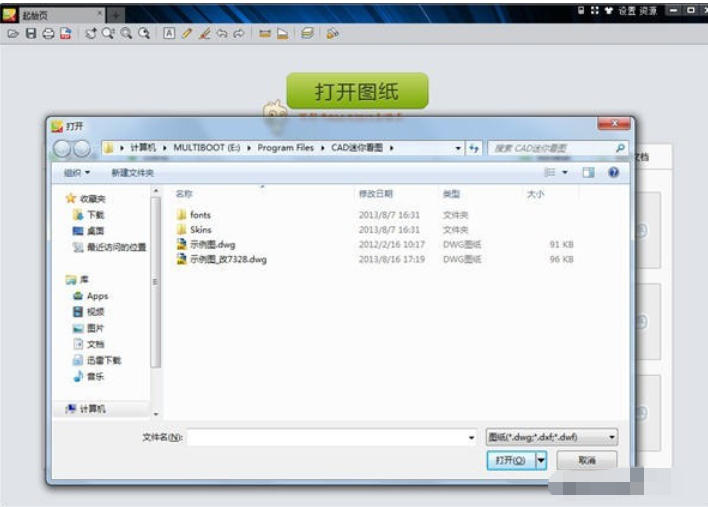The width and height of the screenshot is (708, 507).
Task: Click the blue help question icon
Action: pos(613,172)
